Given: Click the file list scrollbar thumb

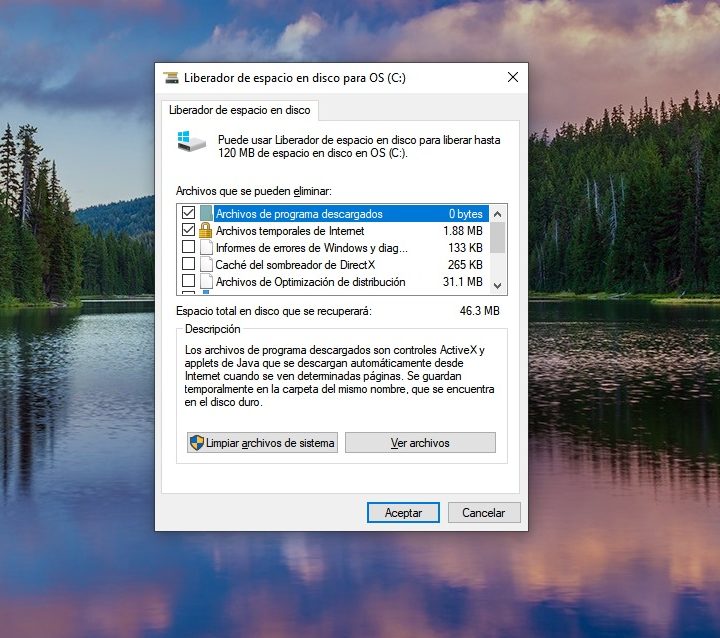Looking at the screenshot, I should coord(497,237).
